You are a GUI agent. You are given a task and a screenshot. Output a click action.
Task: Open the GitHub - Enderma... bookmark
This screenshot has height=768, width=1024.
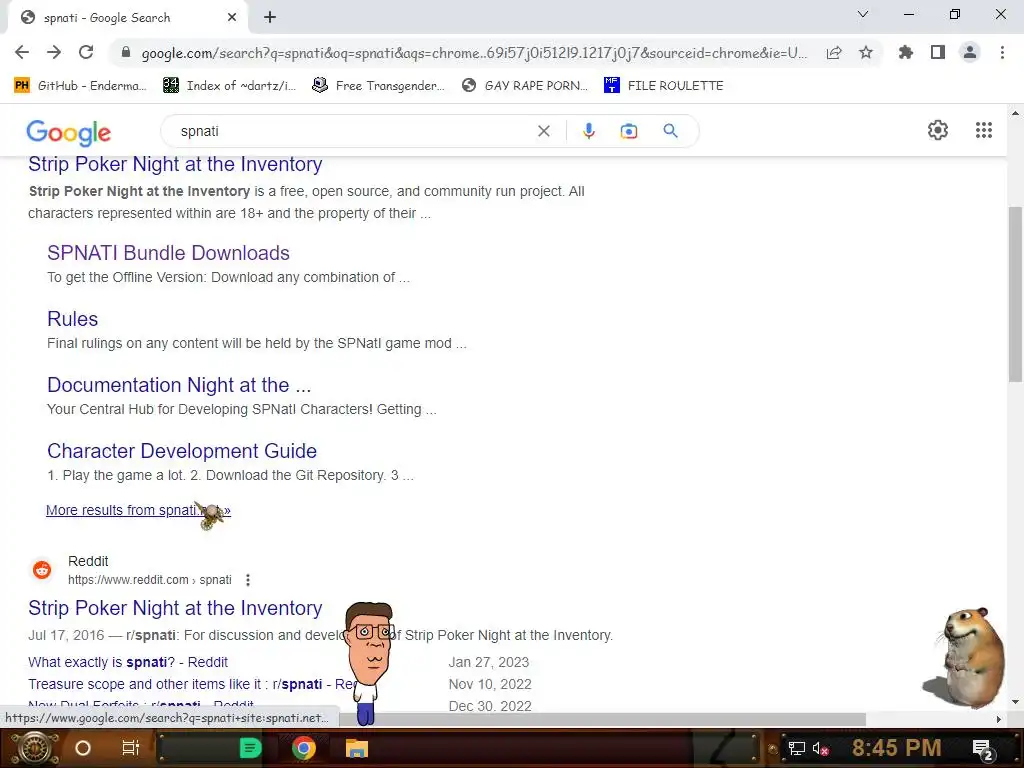pos(80,86)
